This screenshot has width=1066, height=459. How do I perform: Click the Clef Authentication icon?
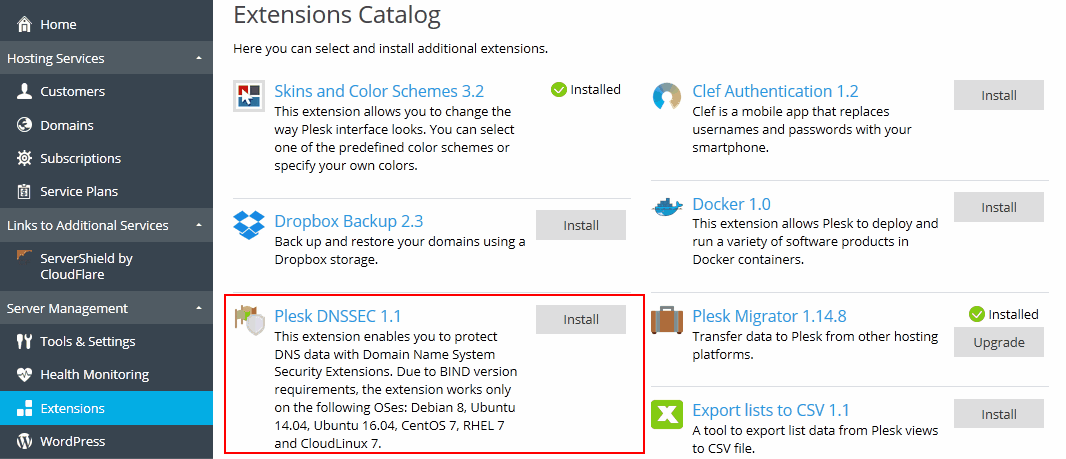[x=667, y=97]
